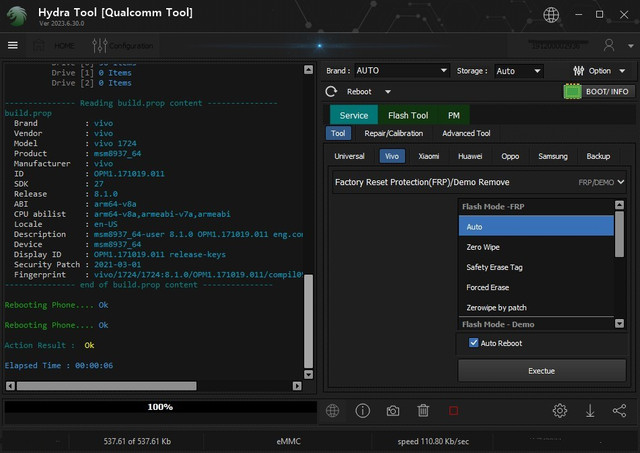Select the Advanced Tool sub-tab
This screenshot has width=640, height=453.
pyautogui.click(x=466, y=133)
